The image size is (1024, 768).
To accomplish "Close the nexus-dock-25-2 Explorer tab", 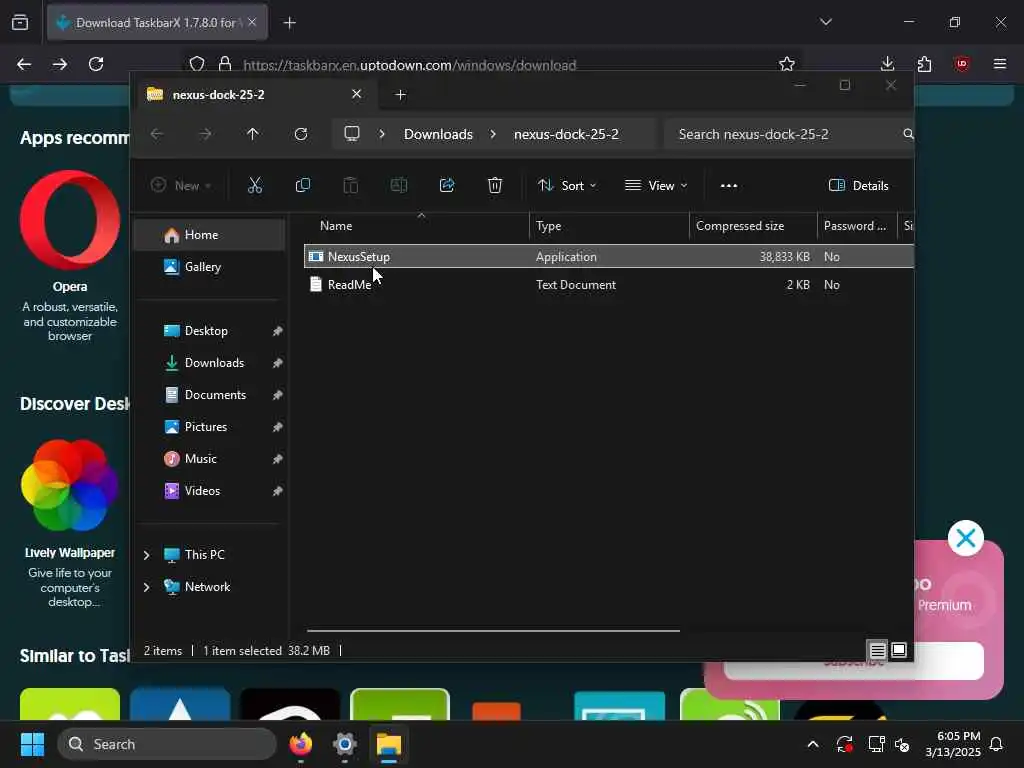I will pyautogui.click(x=357, y=94).
